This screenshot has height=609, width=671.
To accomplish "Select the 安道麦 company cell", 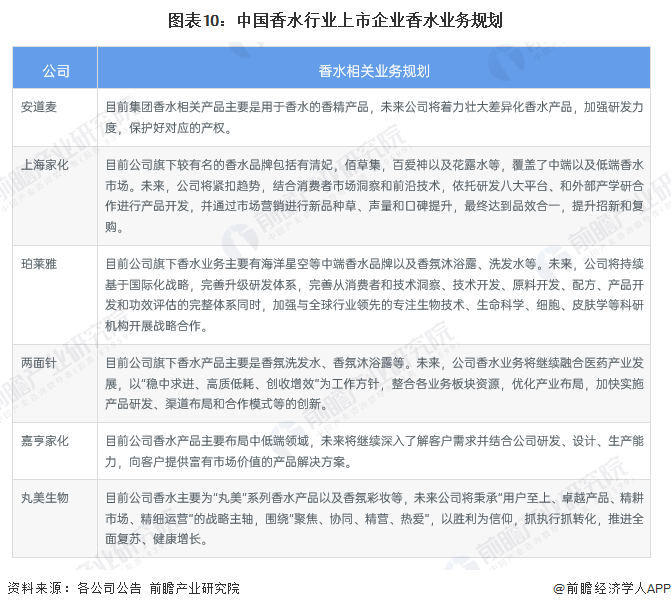I will (55, 117).
